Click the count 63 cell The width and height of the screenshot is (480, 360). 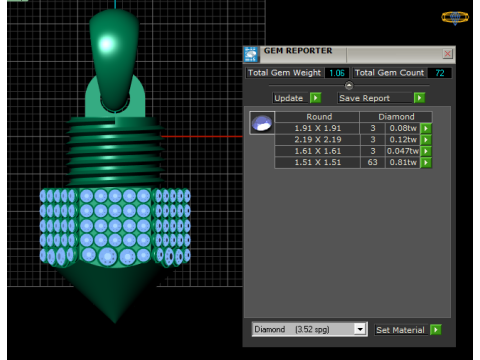point(373,162)
